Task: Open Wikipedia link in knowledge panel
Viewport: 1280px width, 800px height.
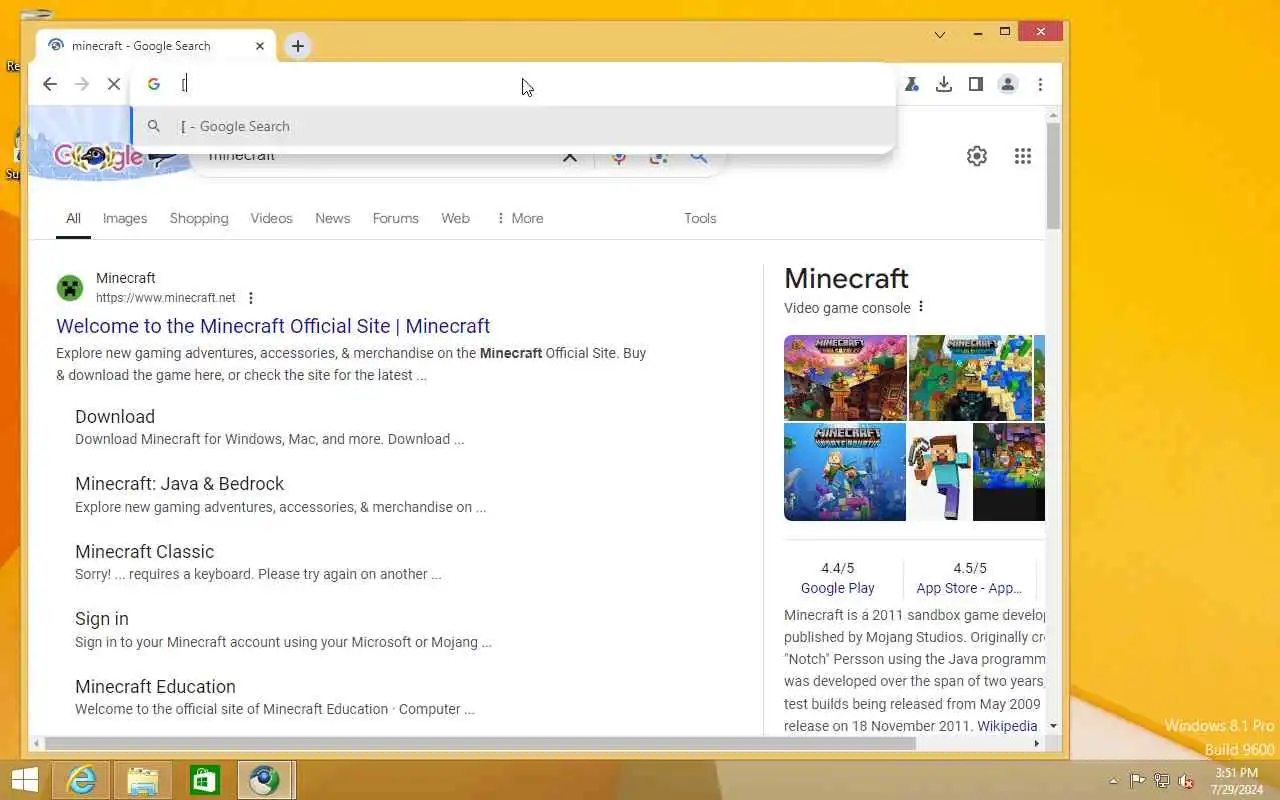Action: point(1007,726)
